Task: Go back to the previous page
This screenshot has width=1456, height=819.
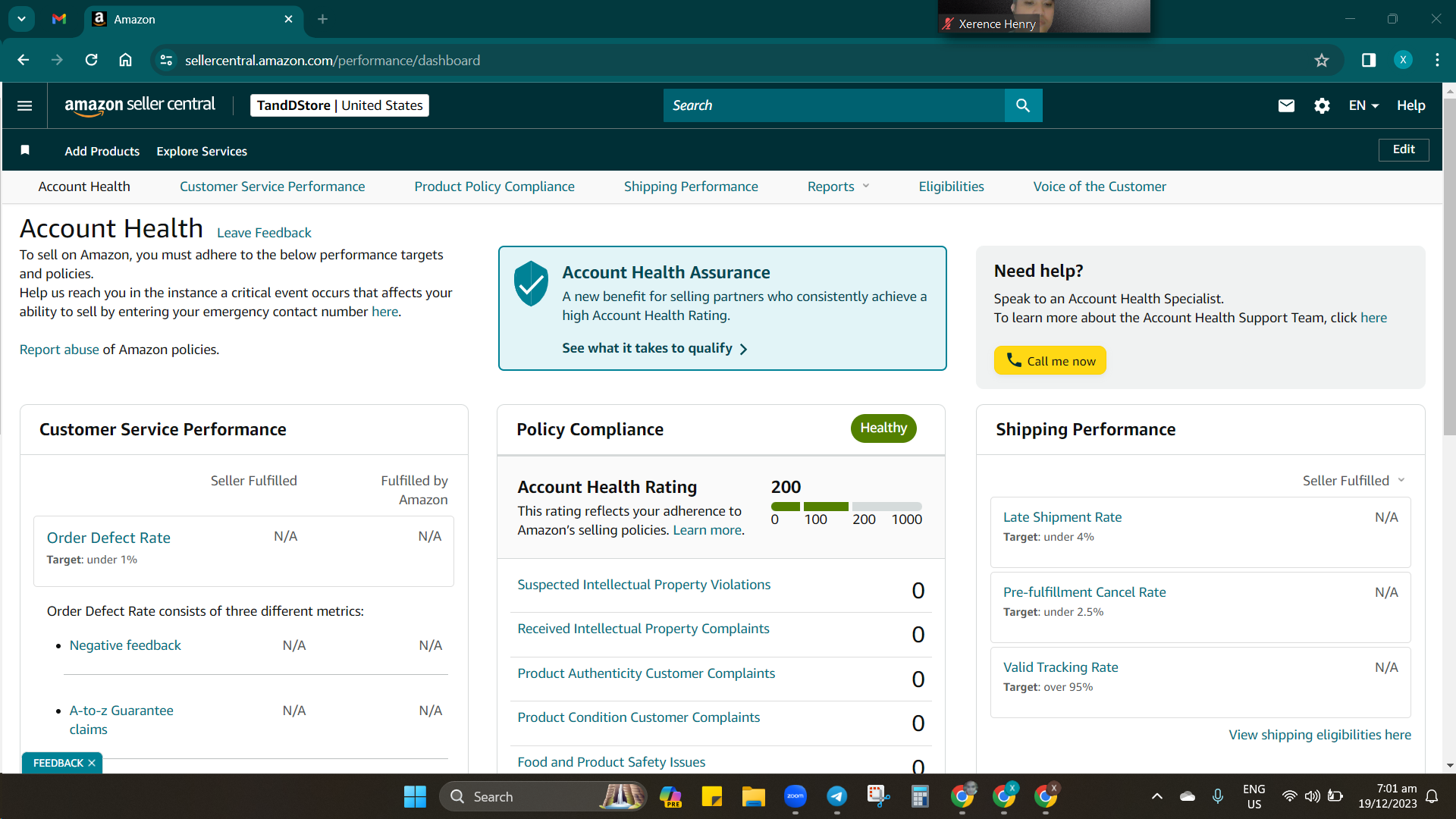Action: tap(23, 60)
